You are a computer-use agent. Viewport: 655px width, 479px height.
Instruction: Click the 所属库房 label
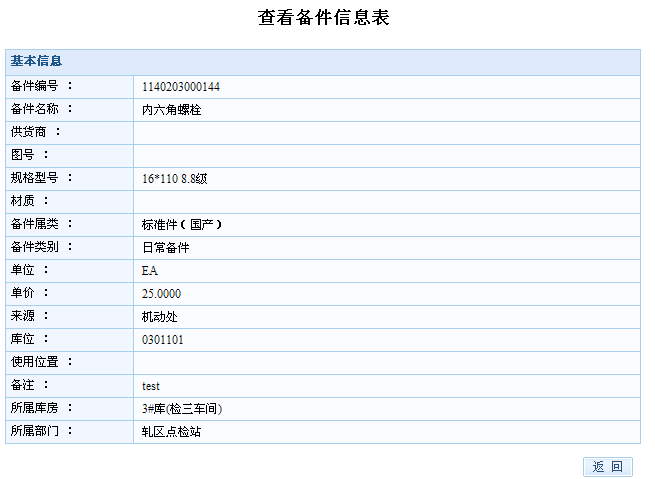pos(35,407)
